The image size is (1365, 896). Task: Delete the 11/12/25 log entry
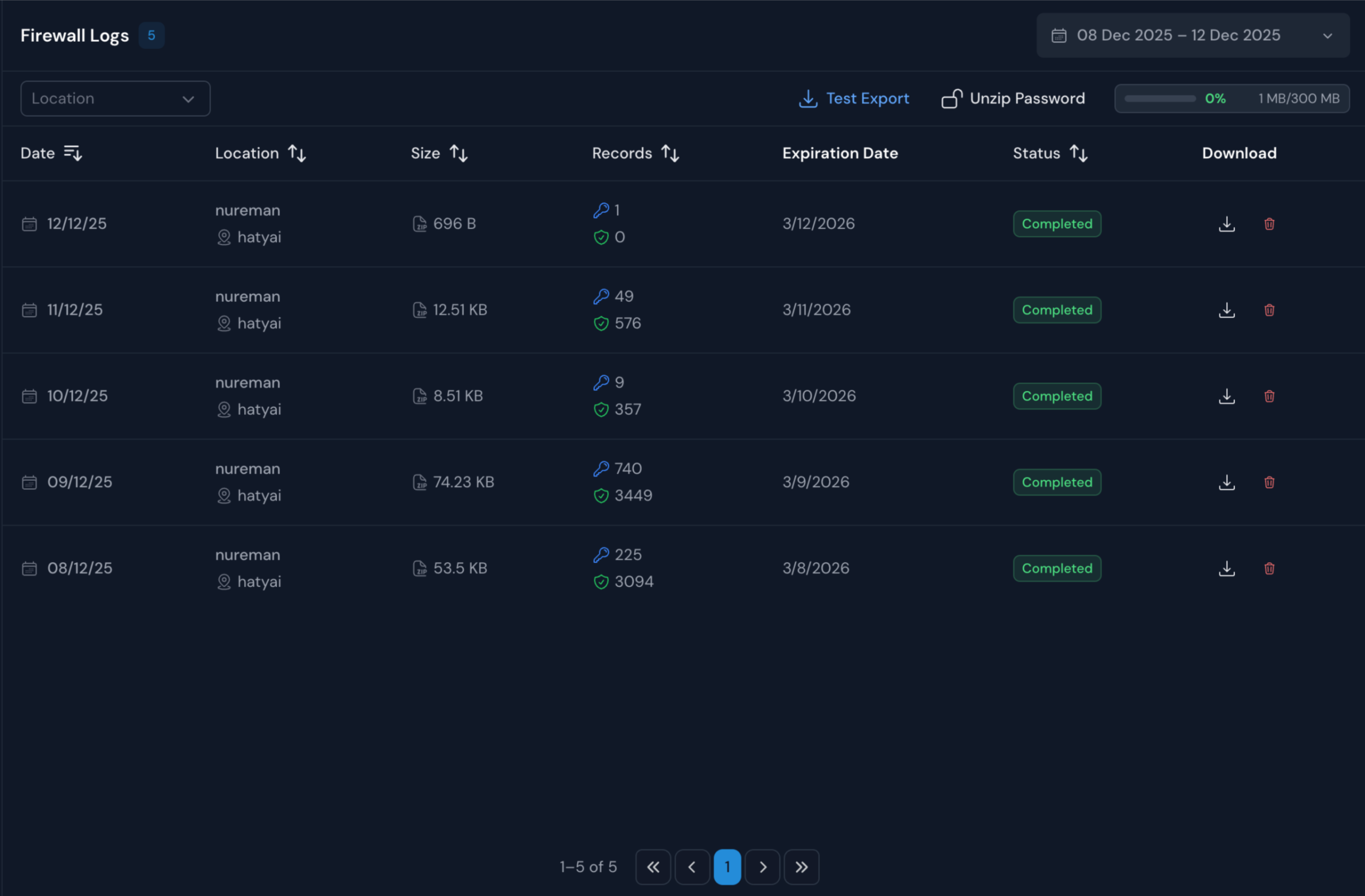[1269, 310]
